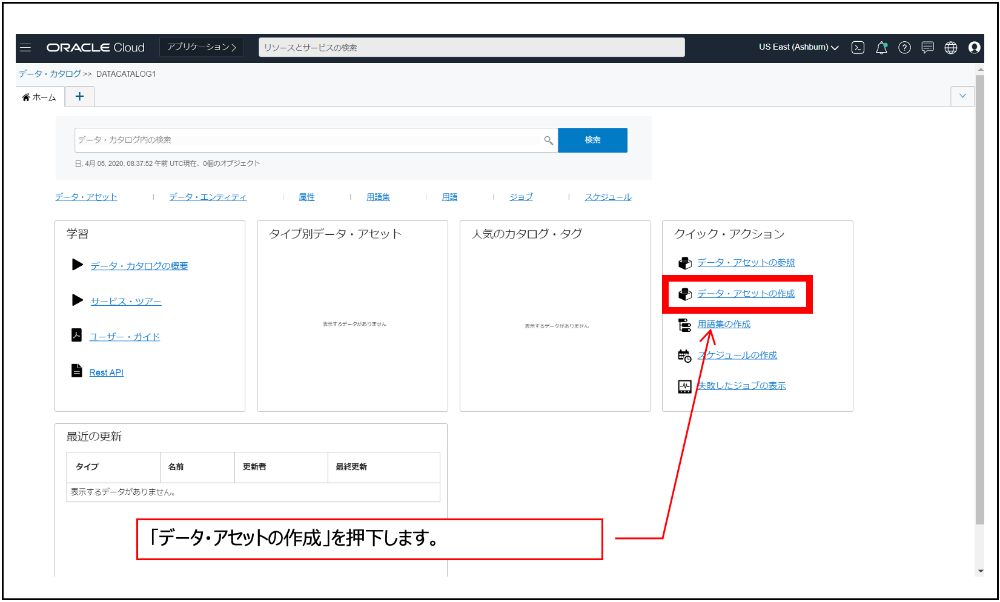Open the ジョブ filter link
Viewport: 1000px width, 602px height.
(521, 197)
